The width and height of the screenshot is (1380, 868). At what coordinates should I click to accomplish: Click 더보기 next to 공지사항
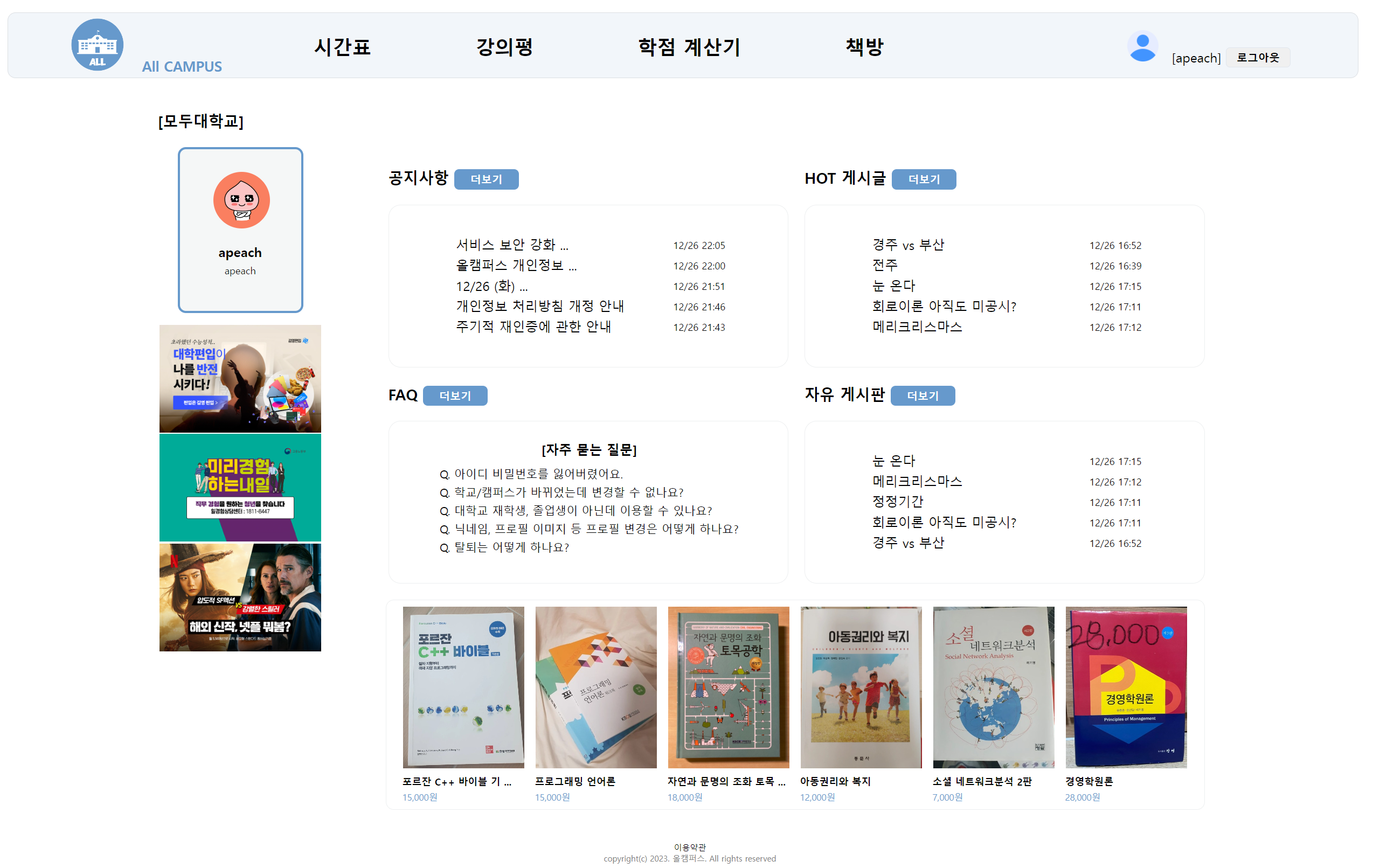487,179
